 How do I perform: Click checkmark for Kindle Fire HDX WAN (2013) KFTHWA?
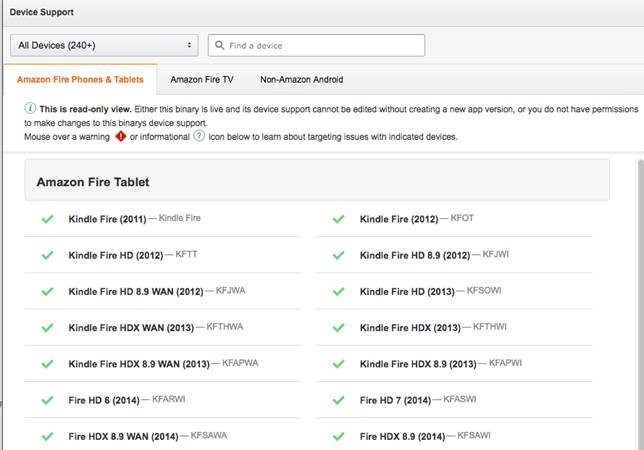point(48,327)
